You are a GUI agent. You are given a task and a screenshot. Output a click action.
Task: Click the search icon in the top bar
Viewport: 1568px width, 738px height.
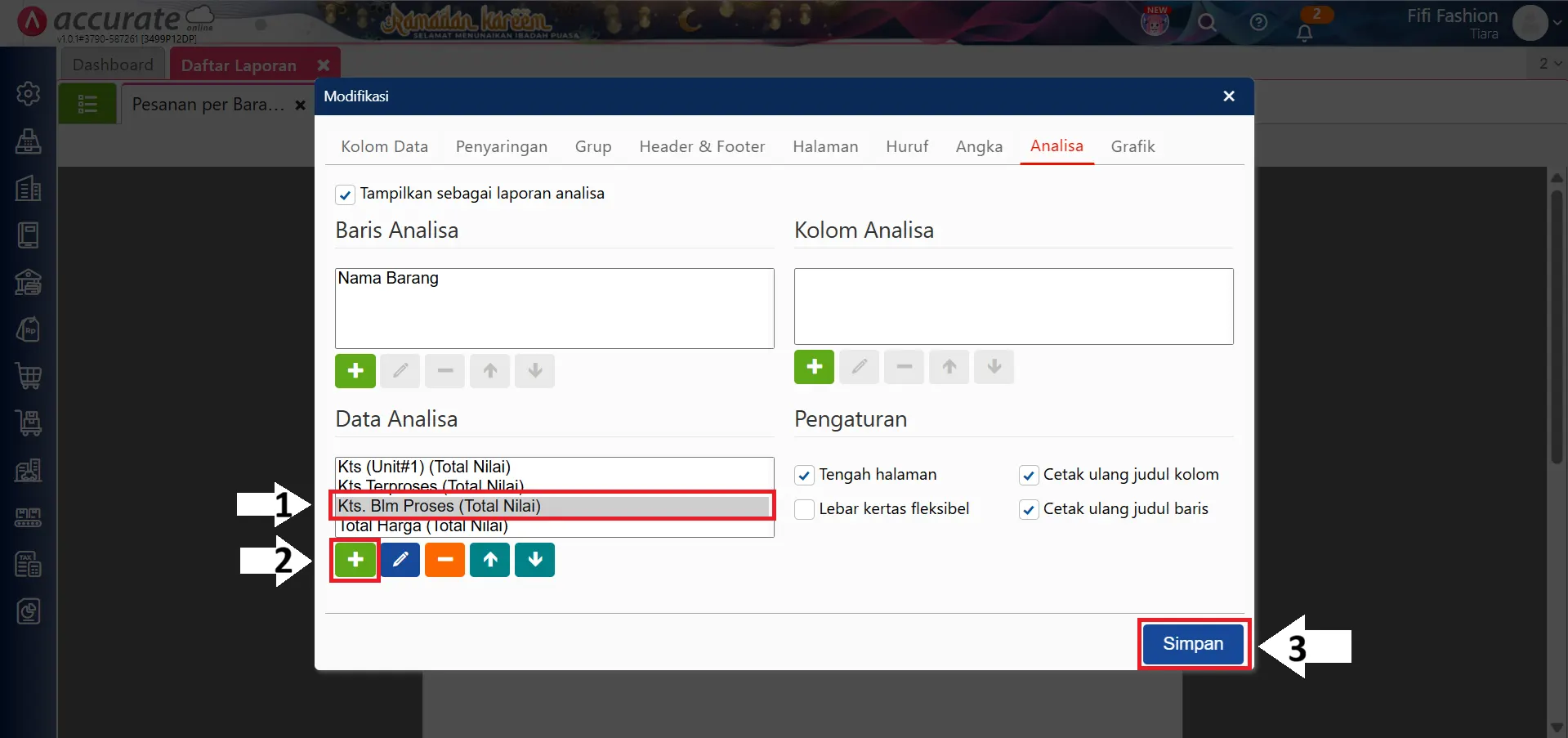coord(1208,23)
